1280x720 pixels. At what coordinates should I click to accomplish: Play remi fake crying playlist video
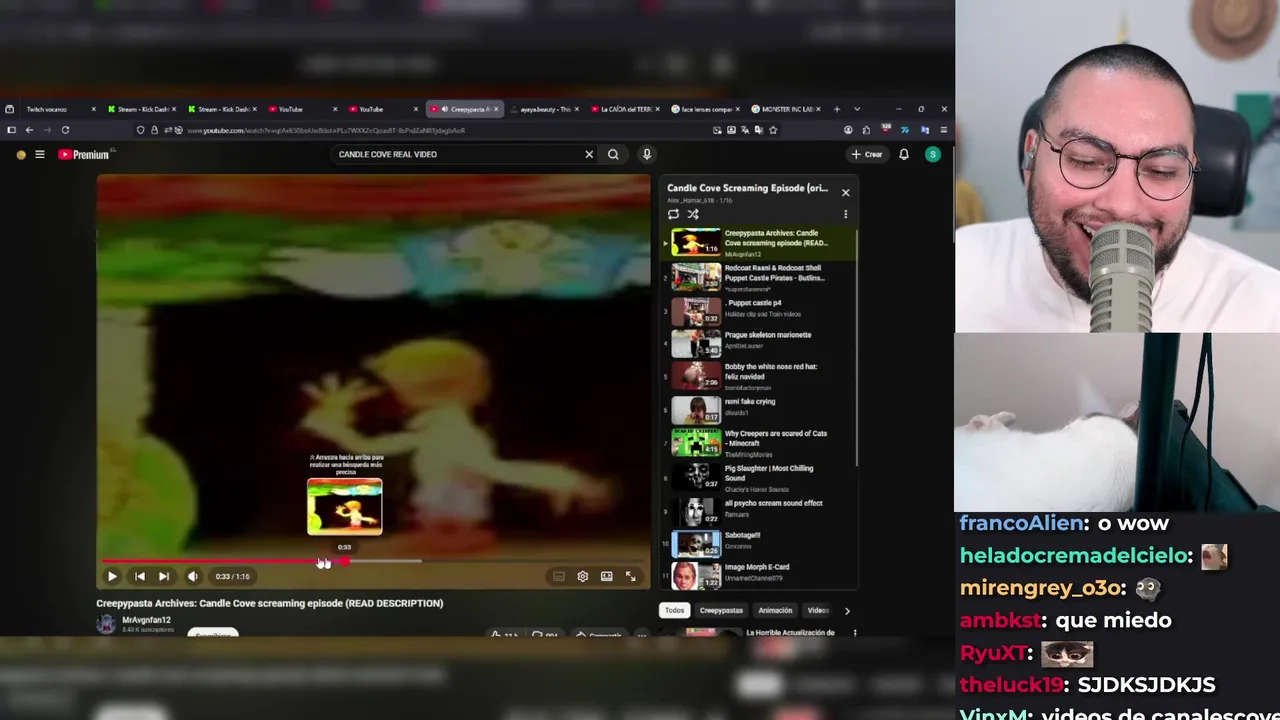pyautogui.click(x=758, y=408)
